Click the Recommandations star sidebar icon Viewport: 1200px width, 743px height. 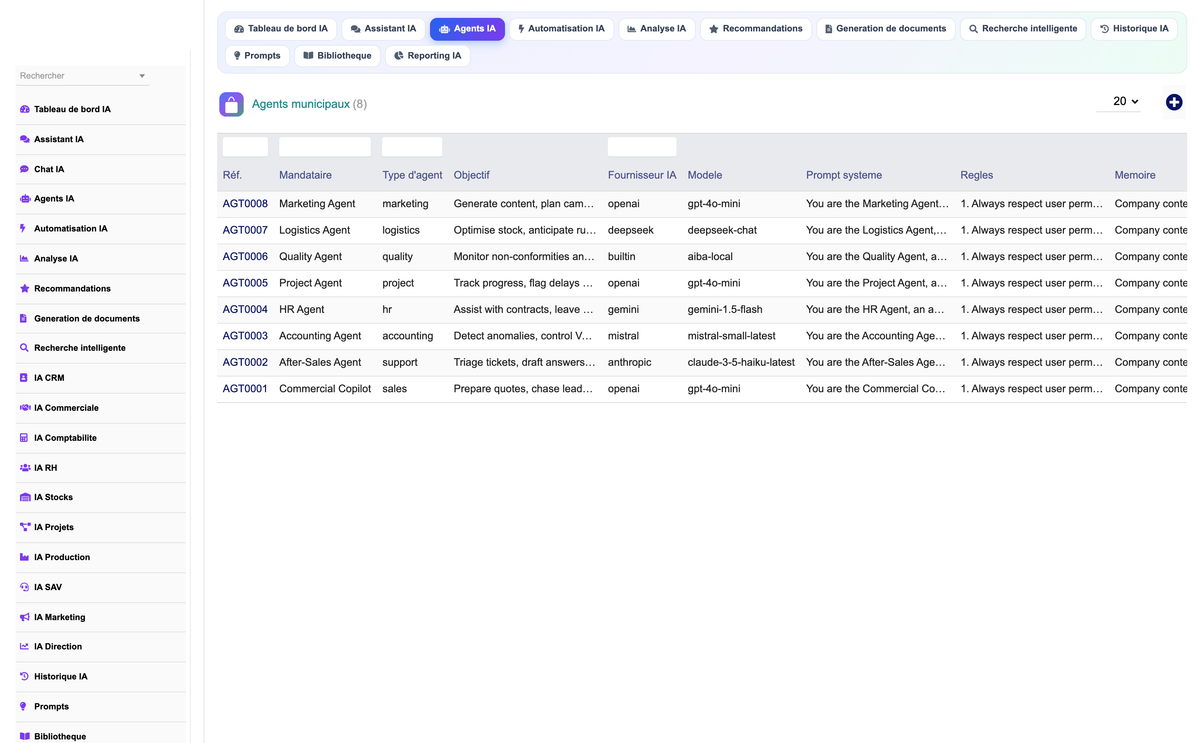(25, 289)
